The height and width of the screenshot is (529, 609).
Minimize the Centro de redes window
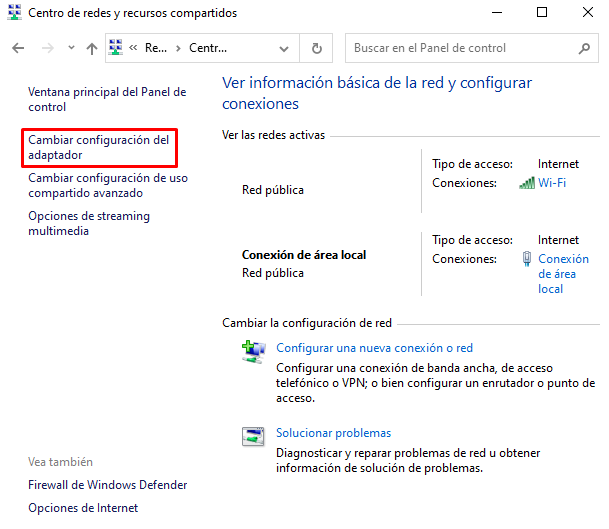[x=497, y=12]
